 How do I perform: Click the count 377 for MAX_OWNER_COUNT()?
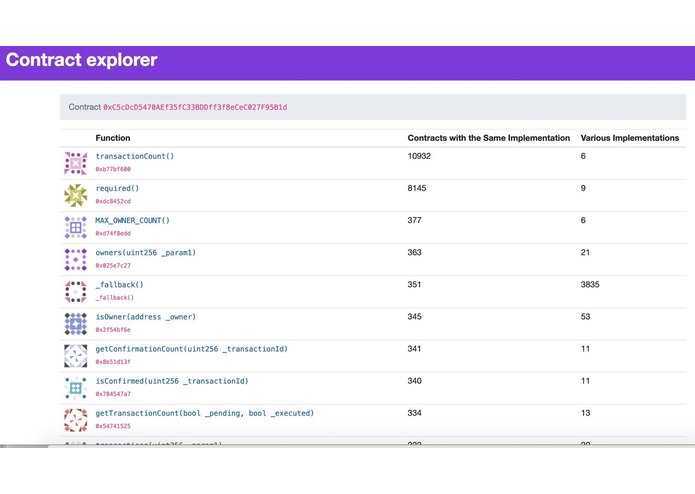(x=414, y=220)
